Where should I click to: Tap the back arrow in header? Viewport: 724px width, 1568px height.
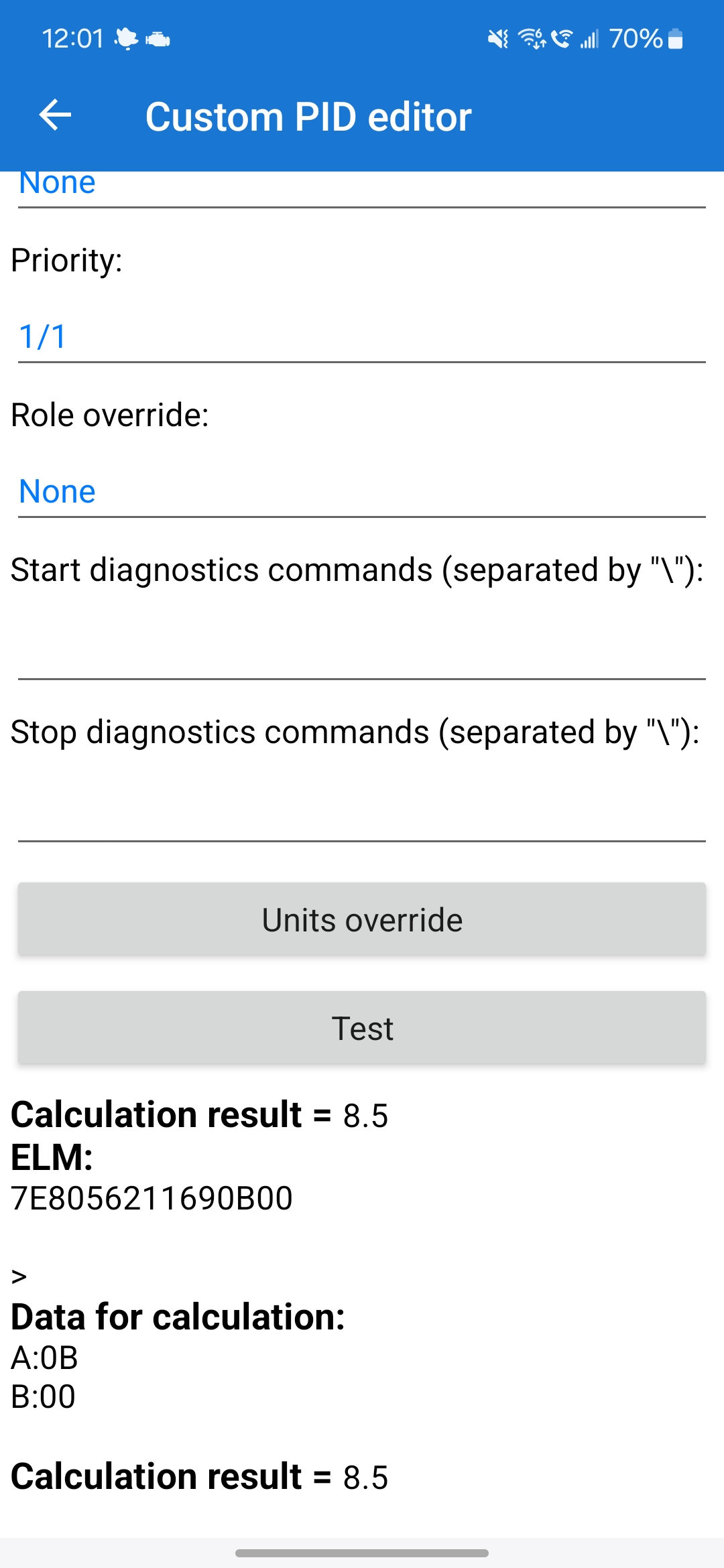55,115
